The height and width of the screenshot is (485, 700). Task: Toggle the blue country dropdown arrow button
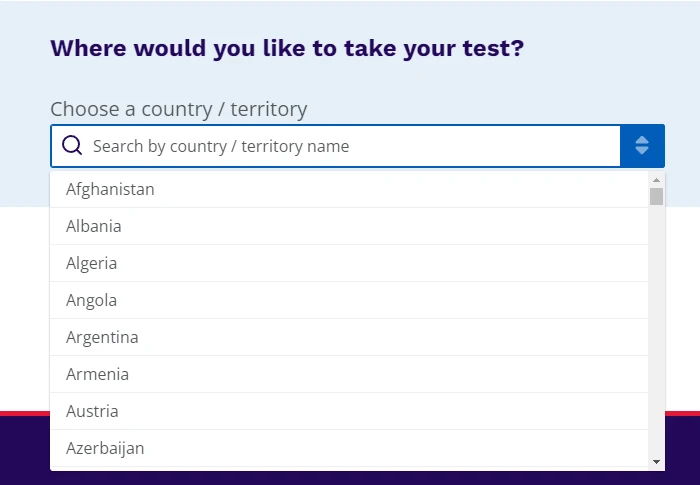[x=642, y=146]
